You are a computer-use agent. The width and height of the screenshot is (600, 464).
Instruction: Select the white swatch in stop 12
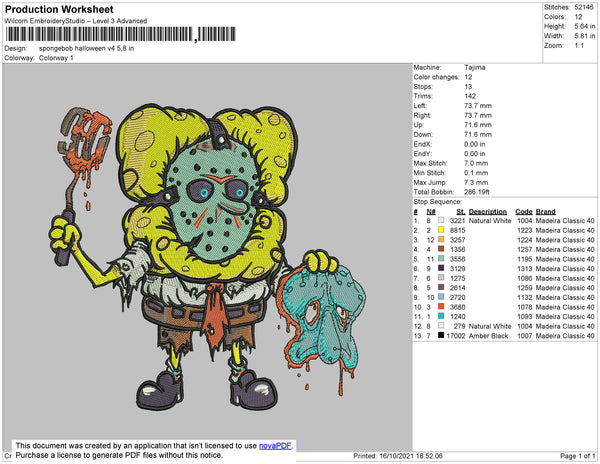tap(441, 326)
